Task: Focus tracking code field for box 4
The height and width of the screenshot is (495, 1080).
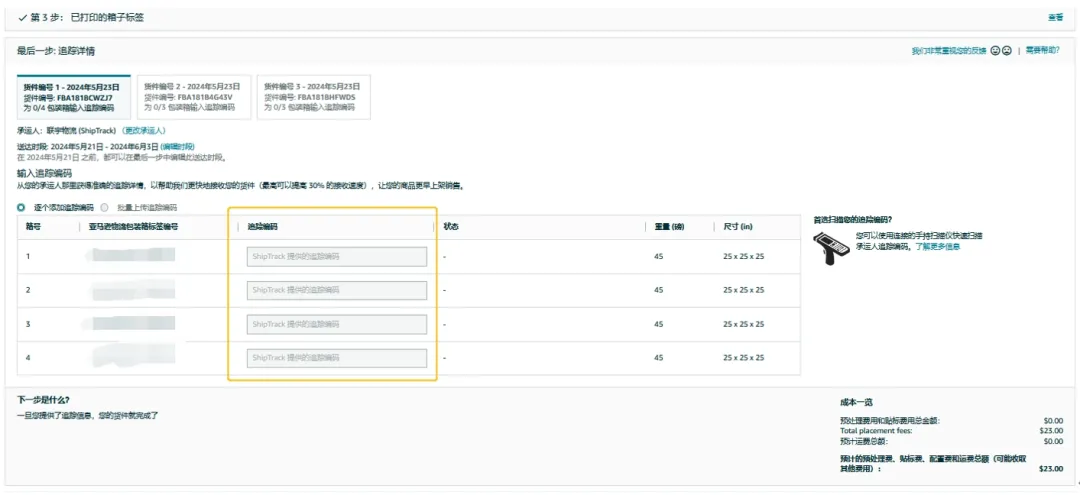Action: pos(337,358)
